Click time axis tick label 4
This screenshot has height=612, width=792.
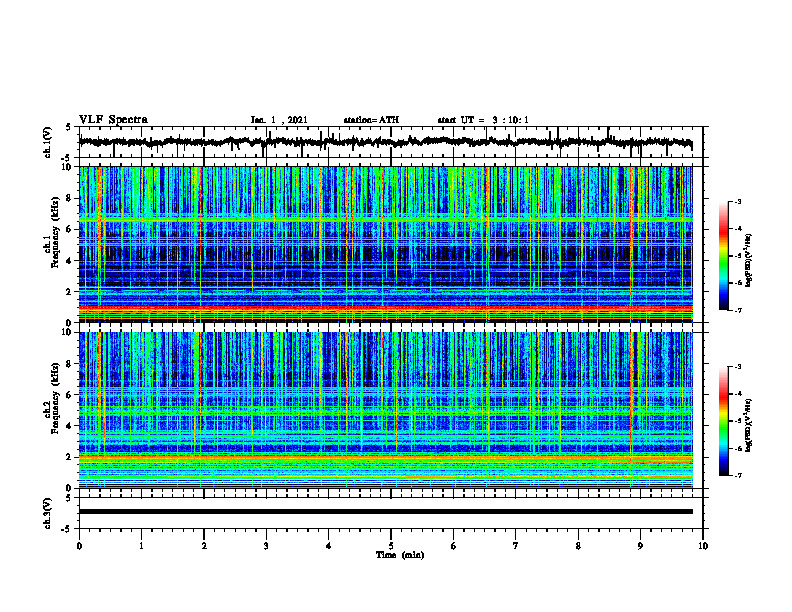(329, 546)
